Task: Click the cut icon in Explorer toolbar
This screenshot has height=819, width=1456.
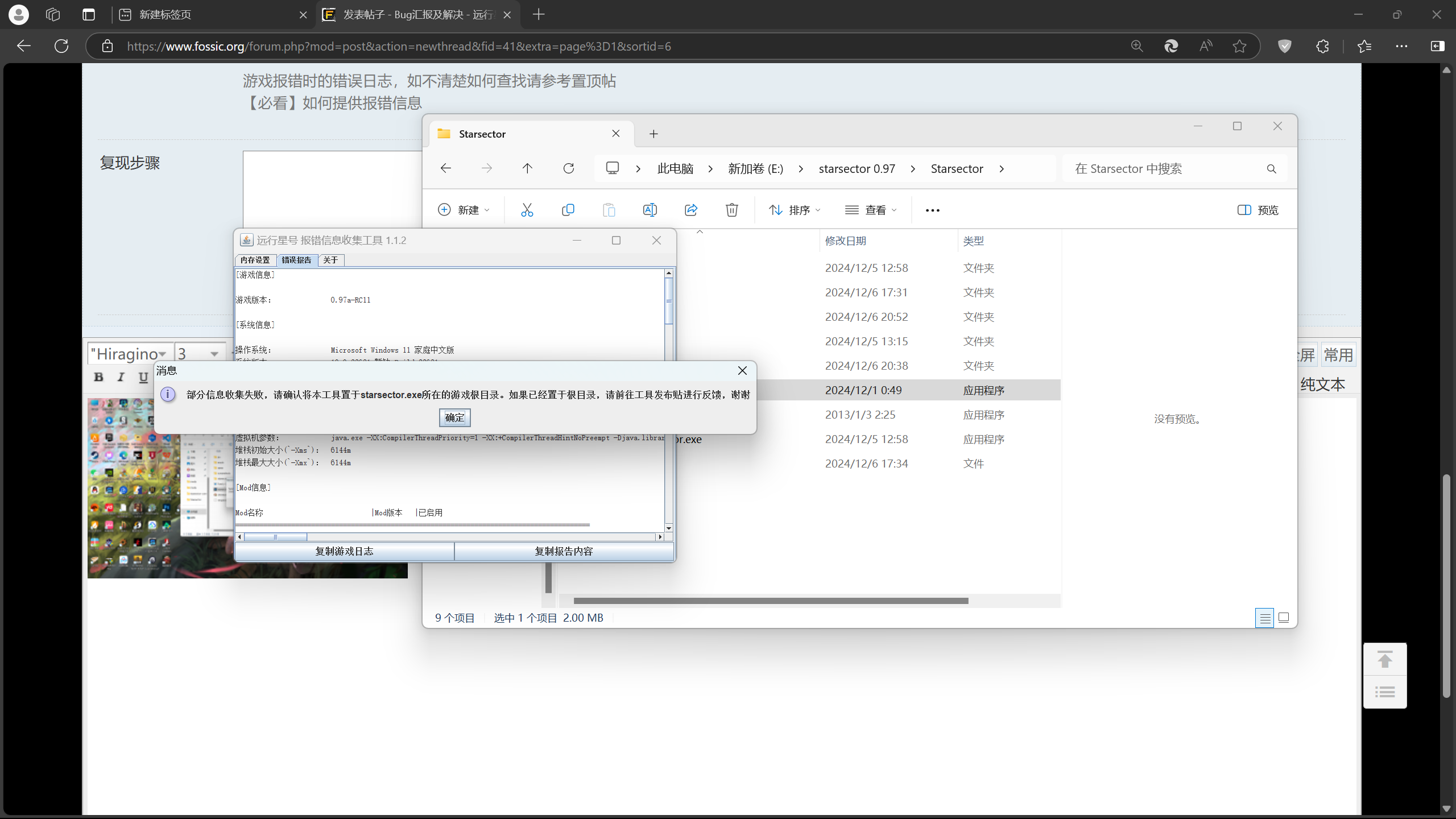Action: [x=527, y=210]
